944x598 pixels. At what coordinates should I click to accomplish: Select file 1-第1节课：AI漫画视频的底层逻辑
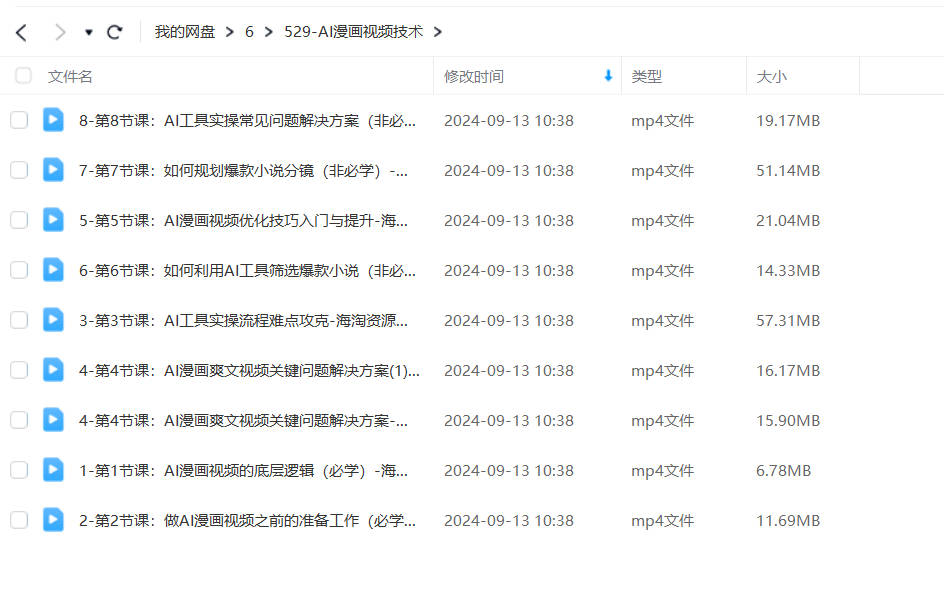(x=243, y=470)
